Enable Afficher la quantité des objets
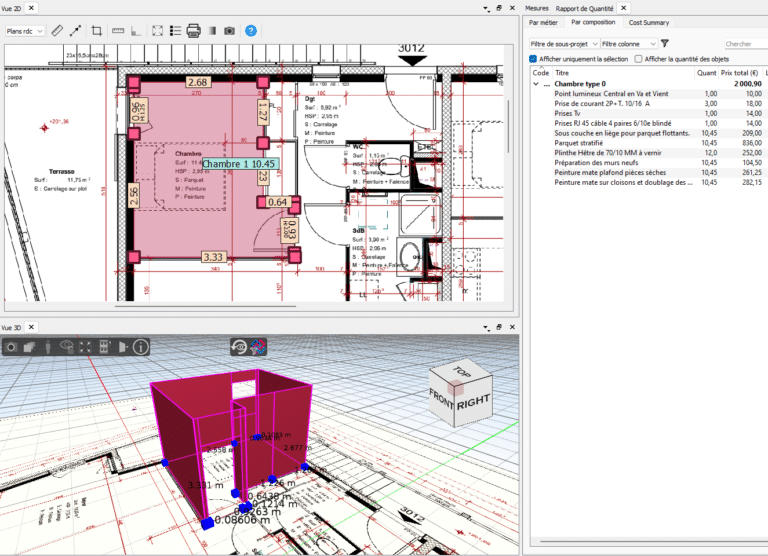The image size is (768, 556). (x=639, y=59)
